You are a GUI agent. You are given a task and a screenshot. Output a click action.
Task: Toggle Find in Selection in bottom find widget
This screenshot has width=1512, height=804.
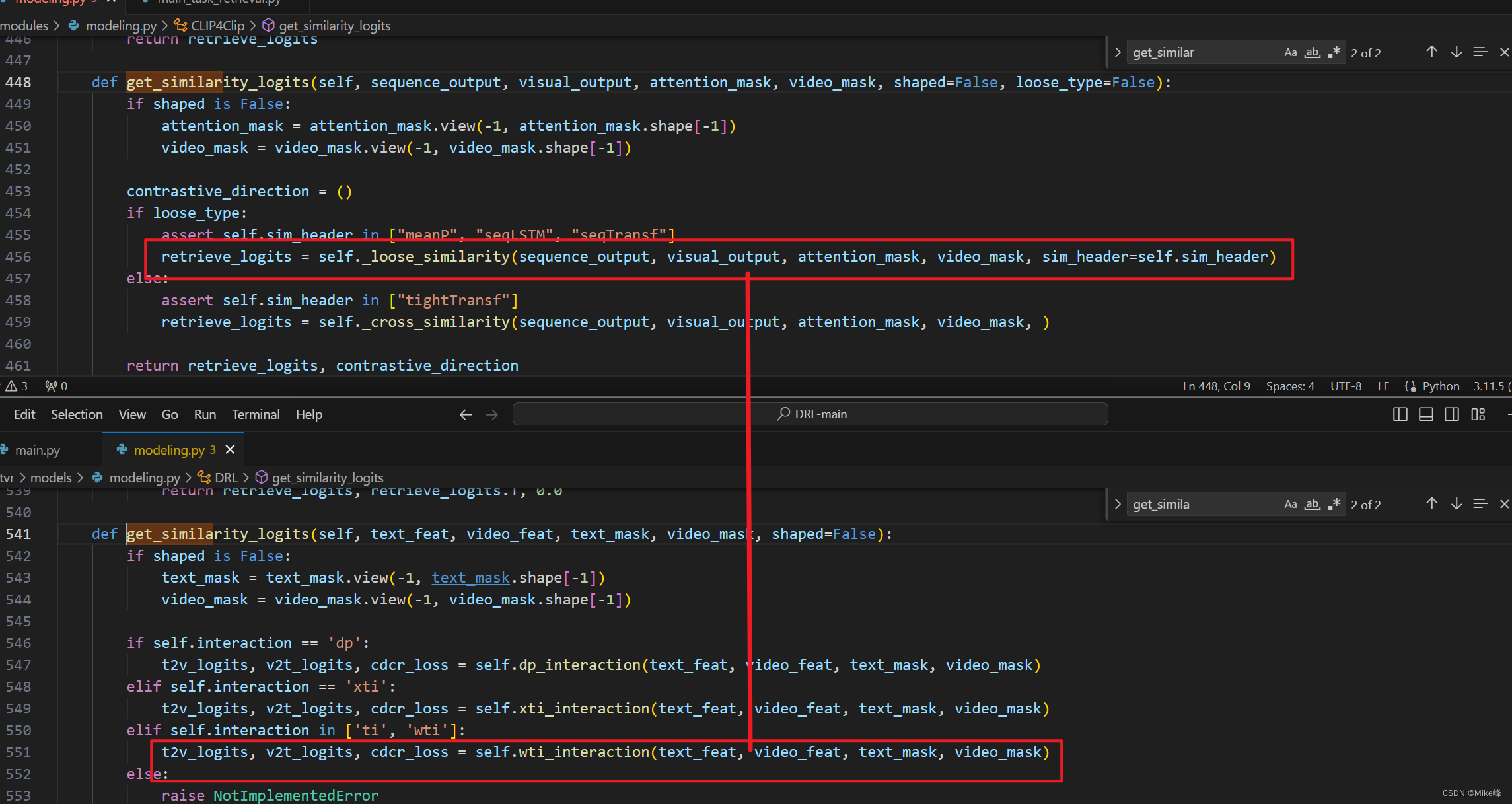point(1480,503)
